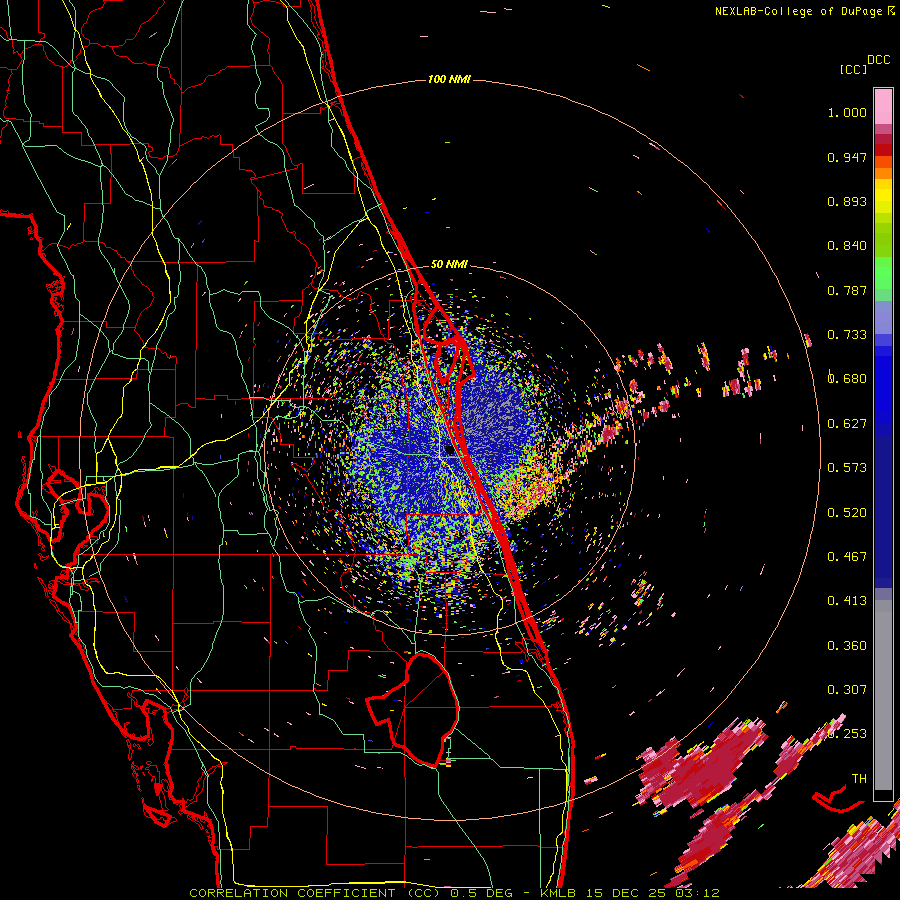Click the 0.733 legend value
The image size is (900, 900).
(847, 335)
